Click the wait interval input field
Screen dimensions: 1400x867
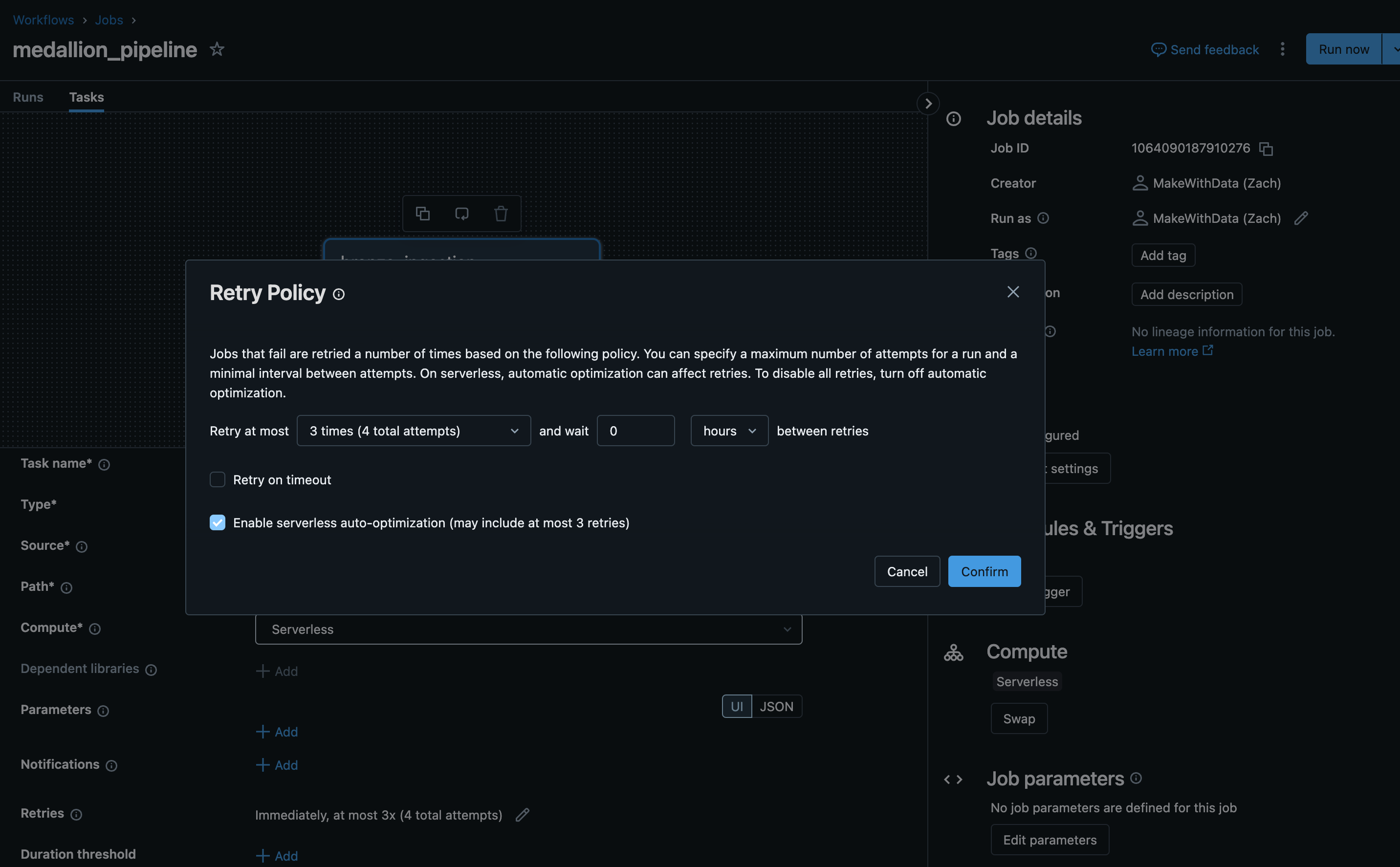635,431
